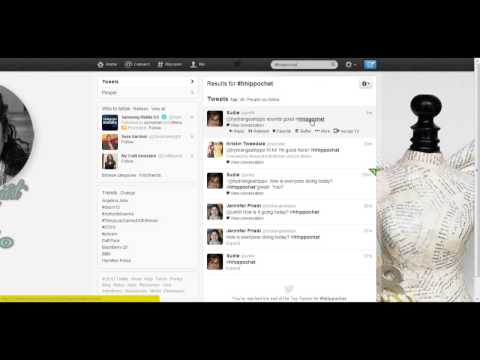Open the Connect tab in top bar

tap(137, 64)
